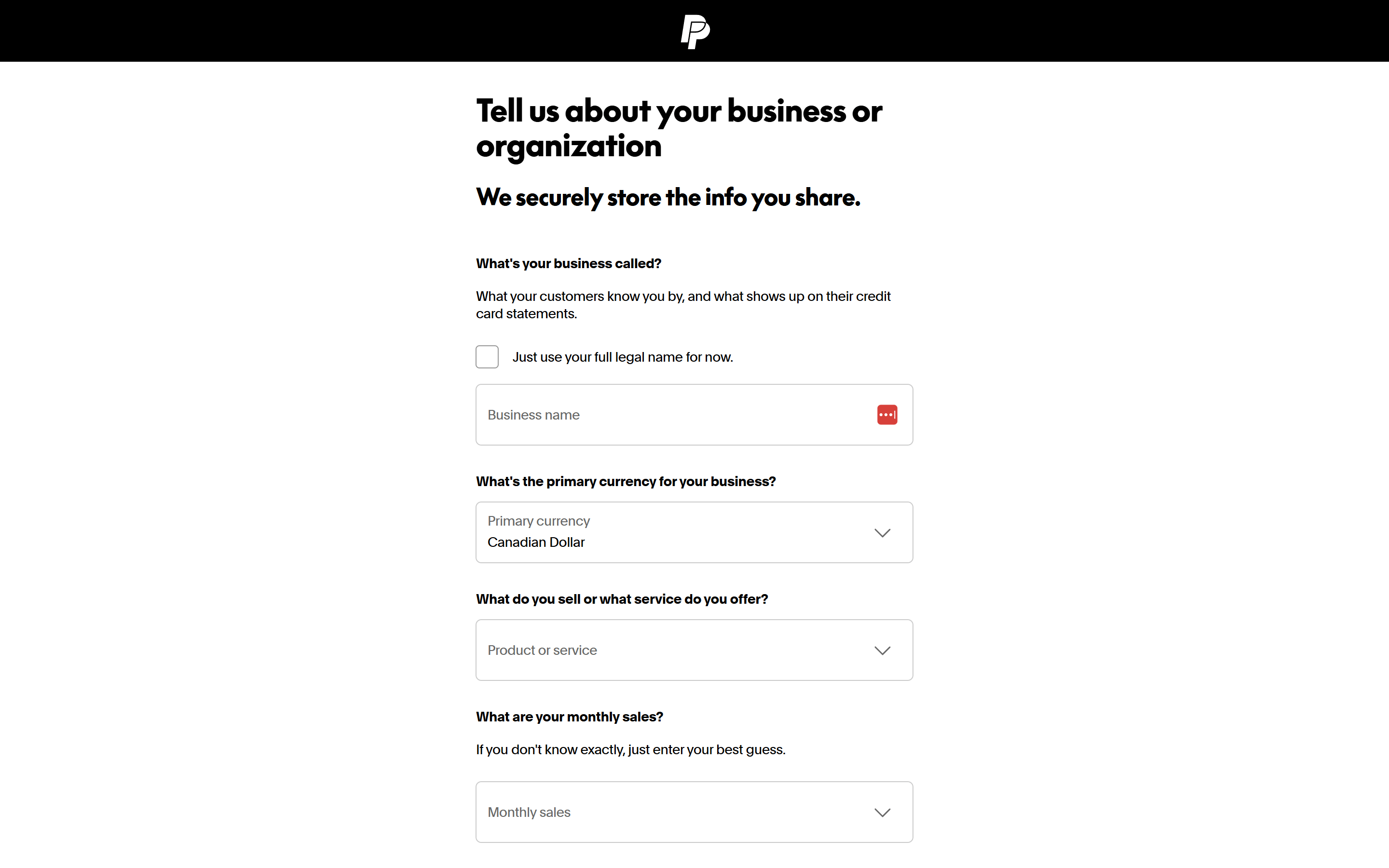Image resolution: width=1389 pixels, height=868 pixels.
Task: Click the Product or service chevron arrow
Action: click(x=882, y=651)
